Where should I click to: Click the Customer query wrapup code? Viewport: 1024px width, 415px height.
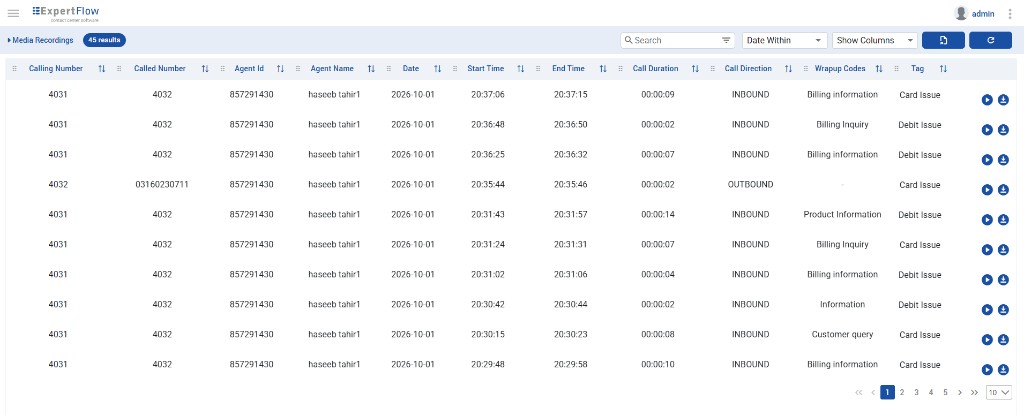click(842, 334)
